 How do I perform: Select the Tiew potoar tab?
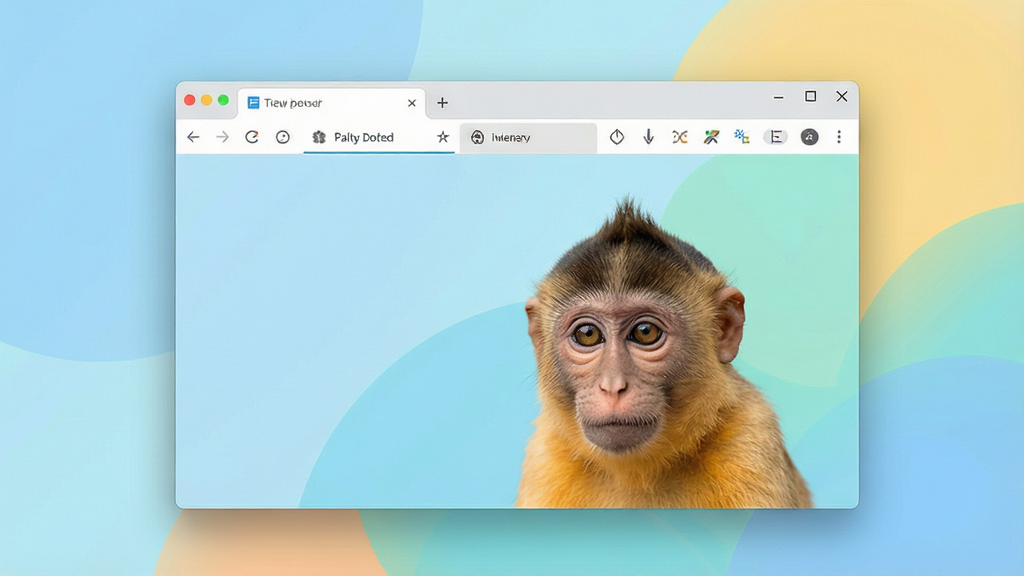tap(332, 103)
